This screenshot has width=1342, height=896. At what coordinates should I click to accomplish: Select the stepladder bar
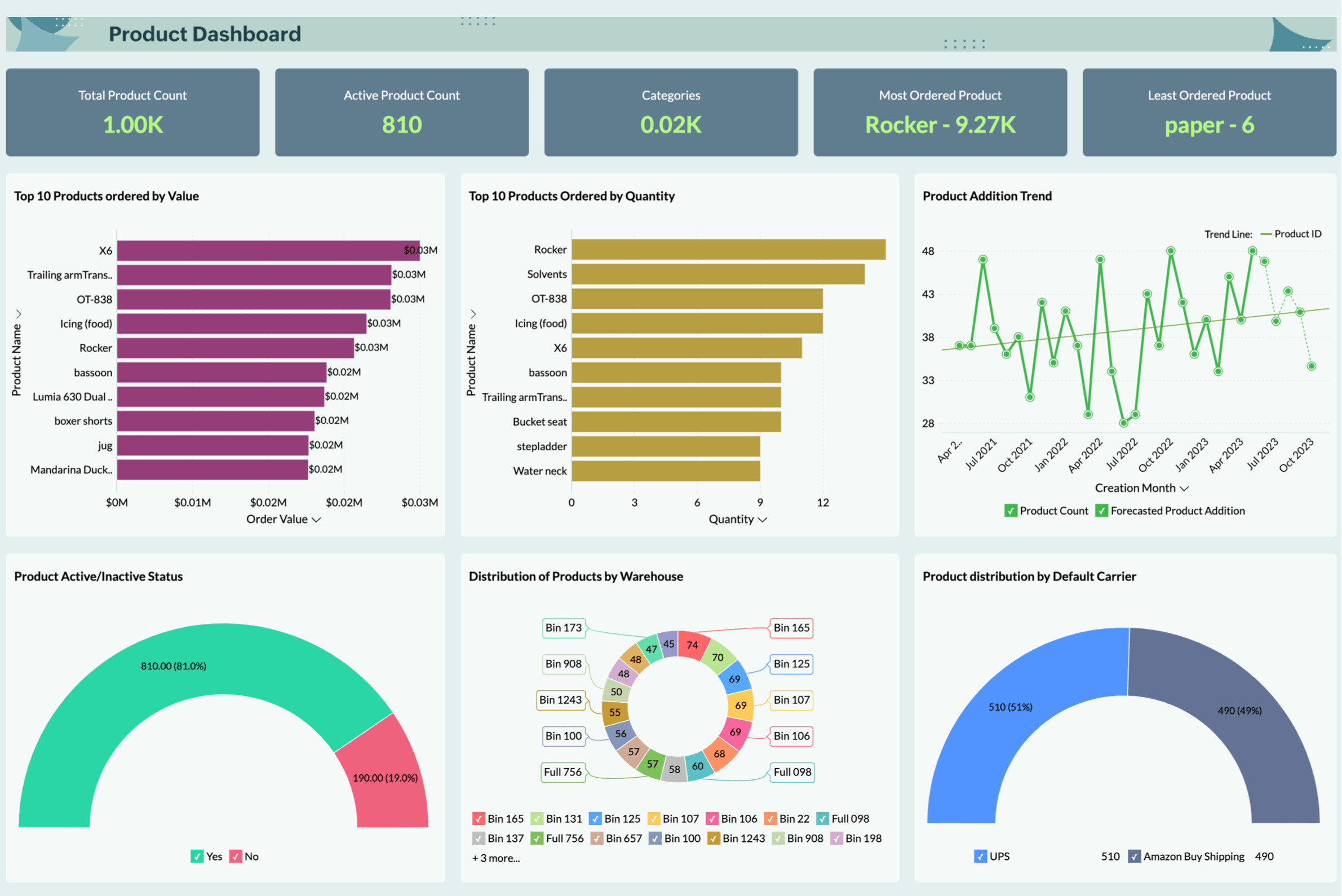666,446
